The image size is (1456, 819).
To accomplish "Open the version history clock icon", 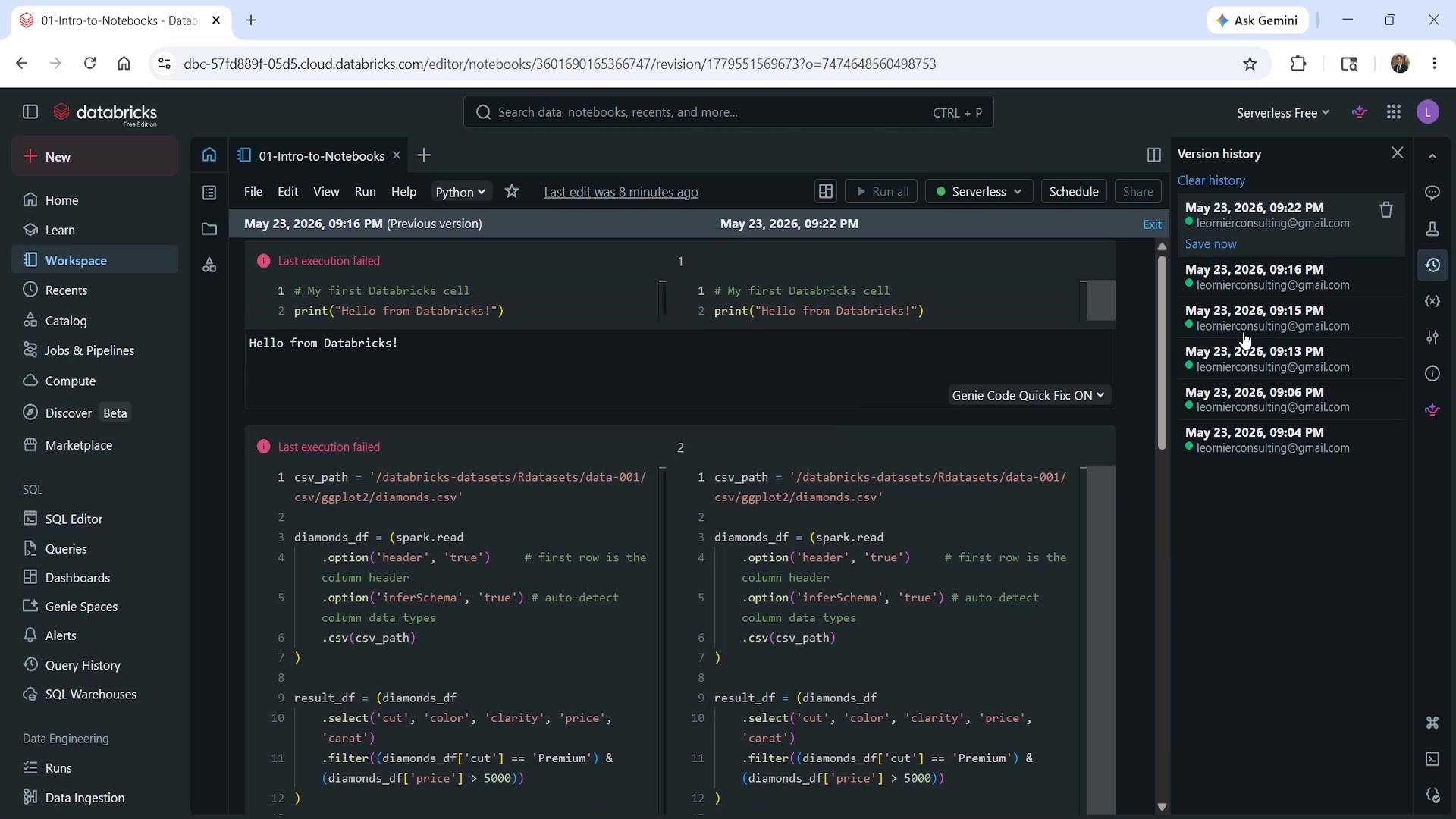I will coord(1432,265).
